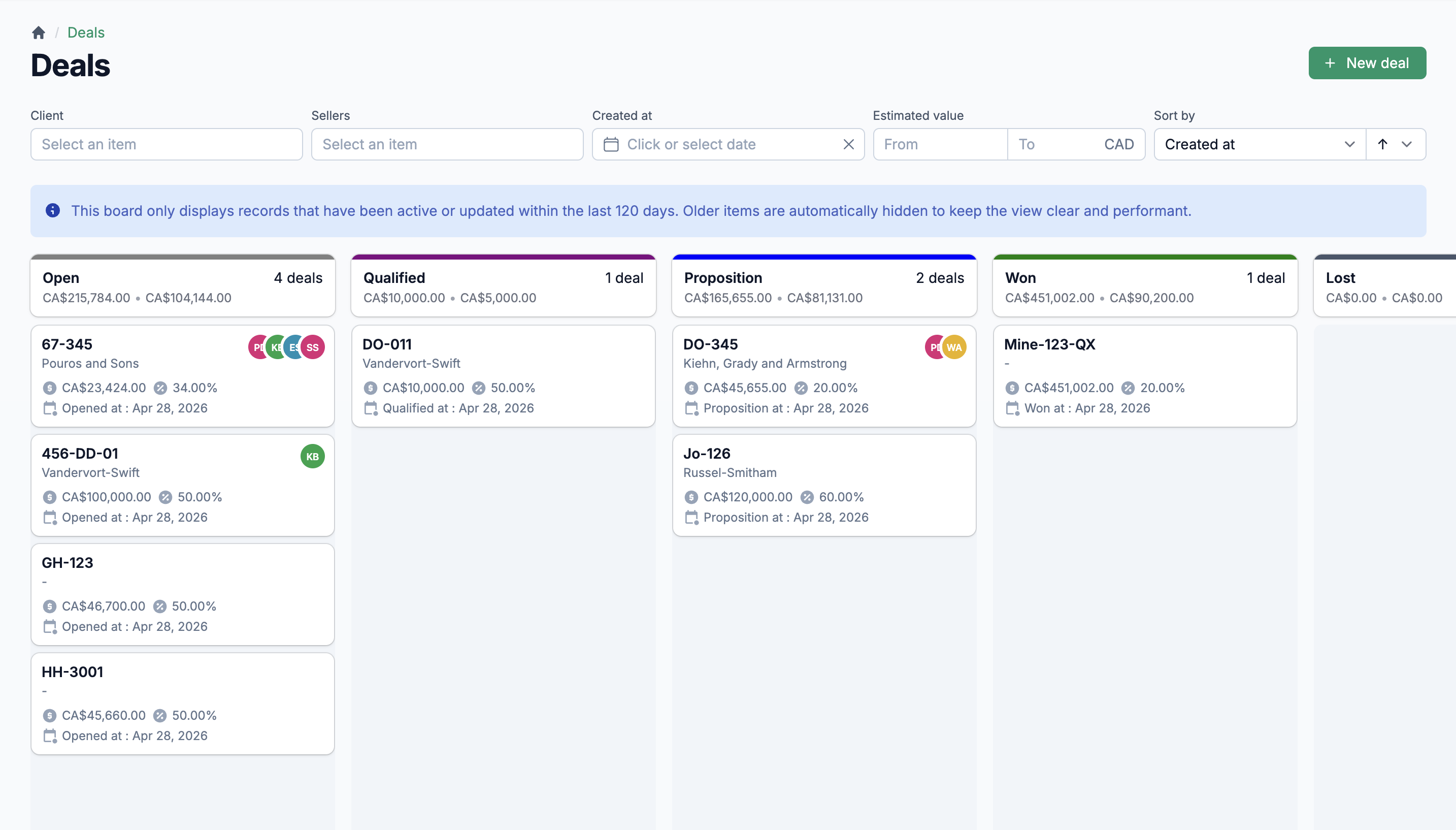The image size is (1456, 830).
Task: Open deal DO-011
Action: (504, 376)
